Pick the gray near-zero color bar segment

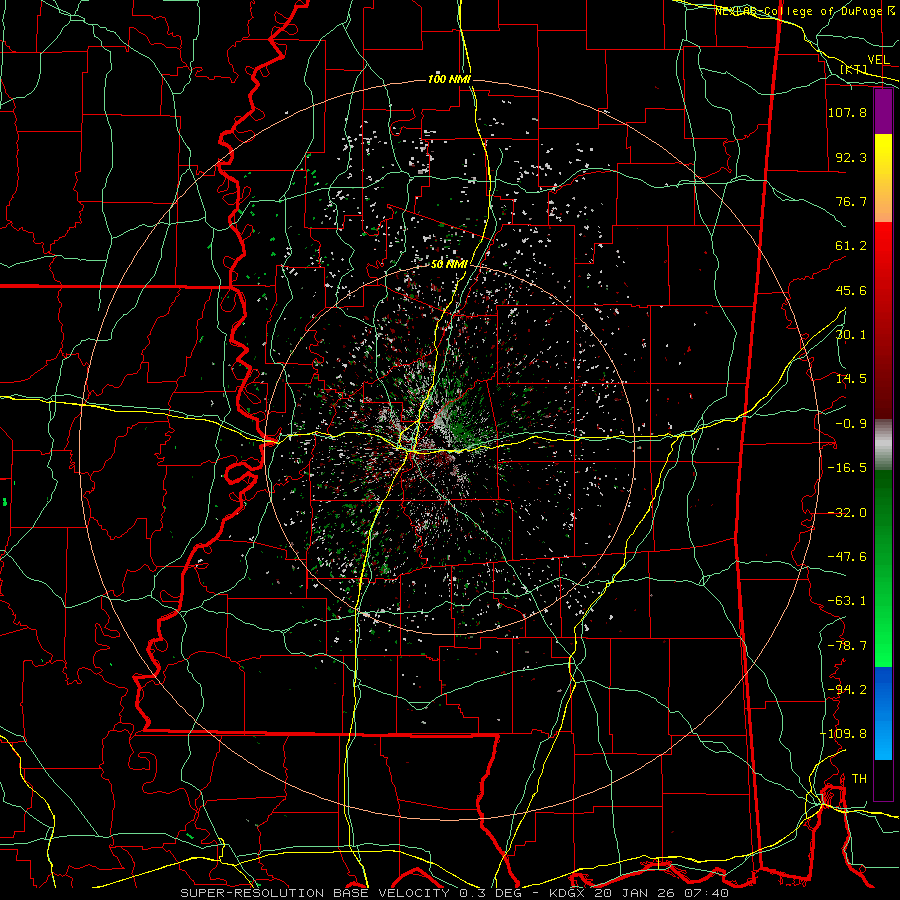[x=883, y=444]
